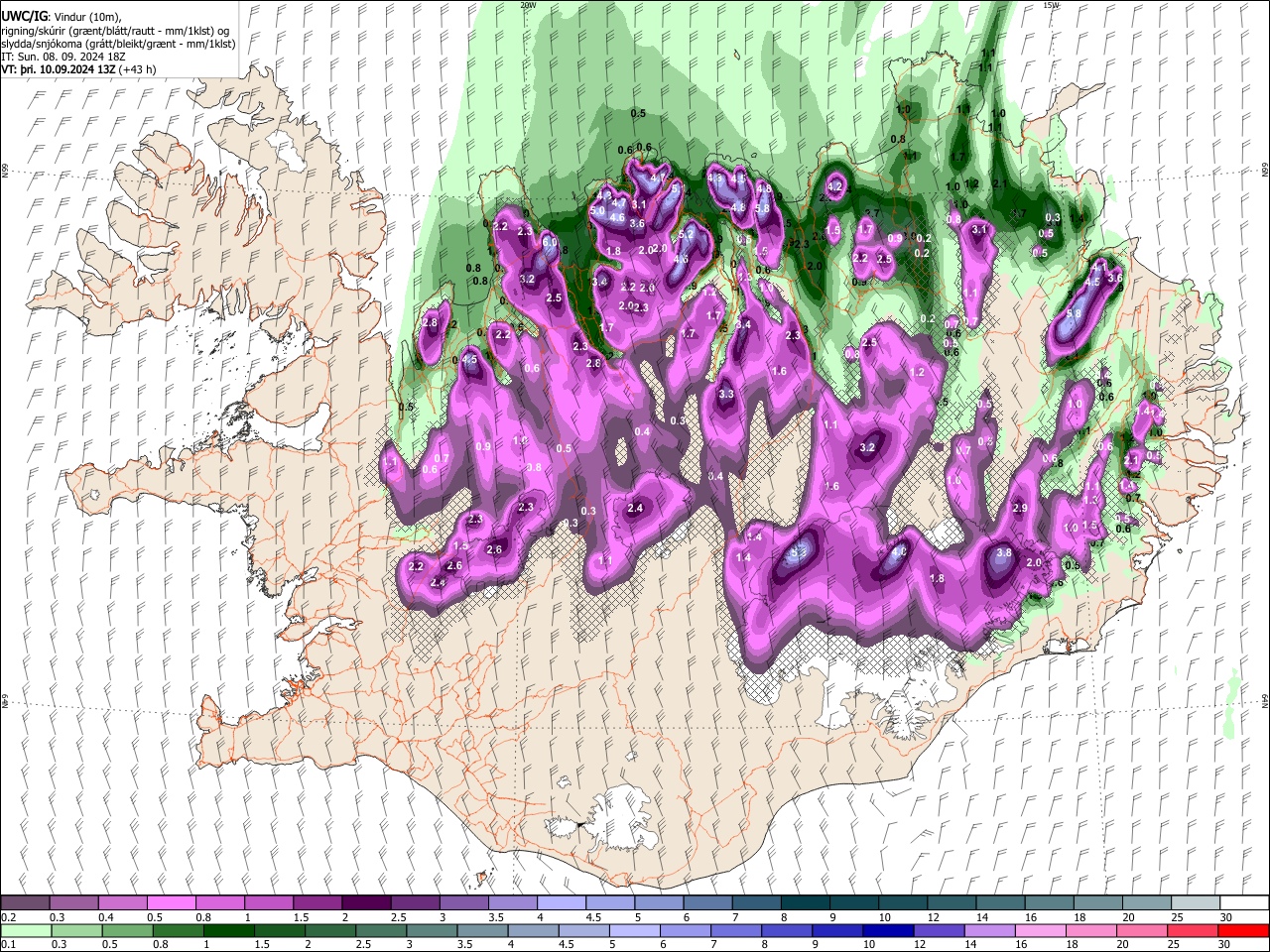This screenshot has height=952, width=1270.
Task: Click the violet lower-row swatch labeled 12
Action: 938,930
